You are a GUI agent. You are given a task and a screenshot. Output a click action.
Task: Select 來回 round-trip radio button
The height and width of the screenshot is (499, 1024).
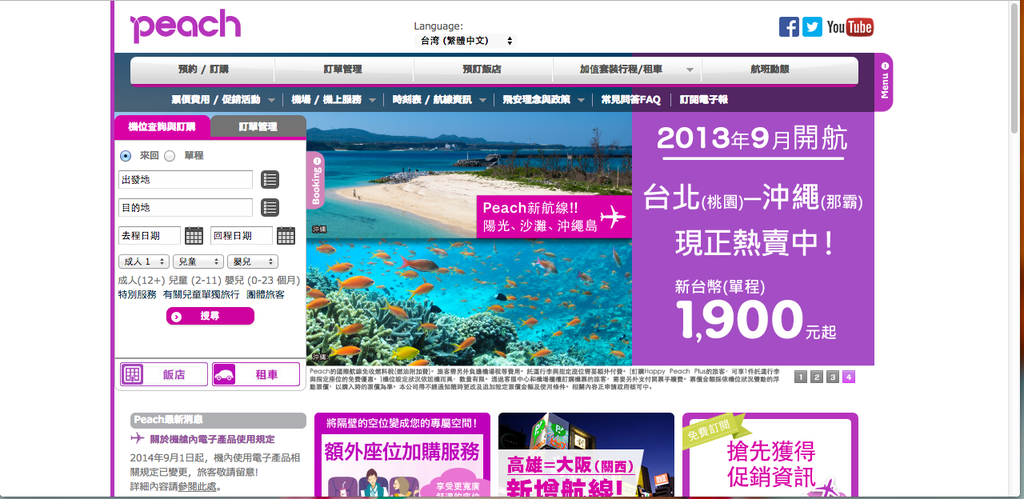pyautogui.click(x=125, y=156)
